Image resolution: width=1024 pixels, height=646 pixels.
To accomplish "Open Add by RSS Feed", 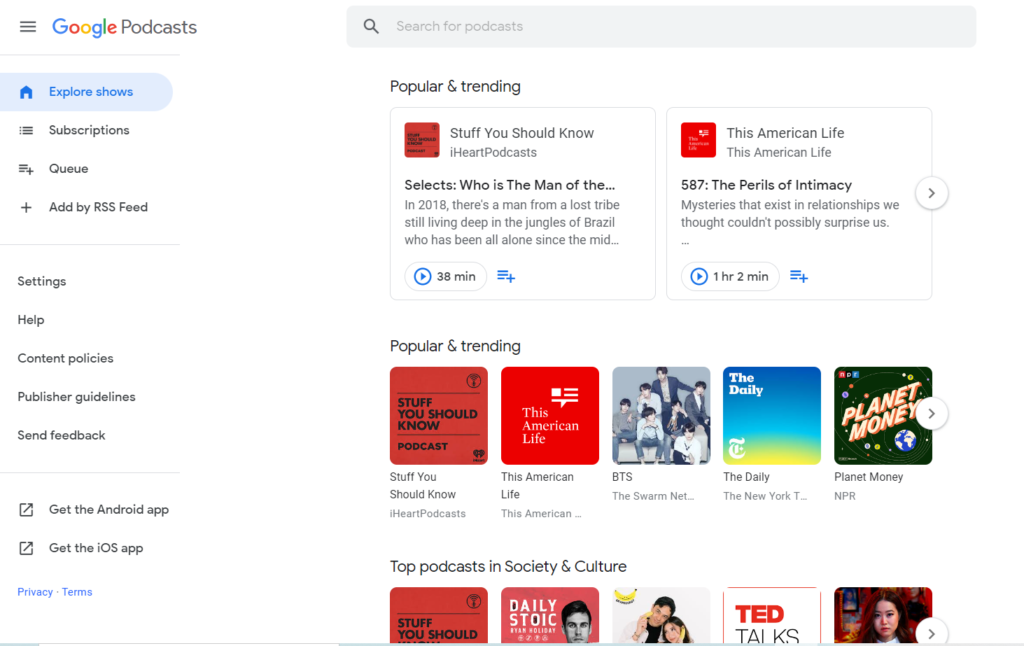I will (98, 207).
